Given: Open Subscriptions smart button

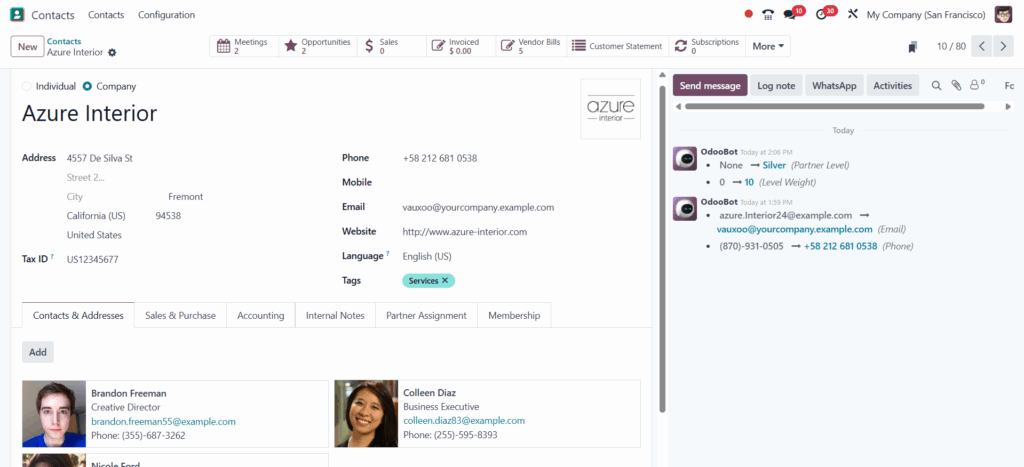Looking at the screenshot, I should click(707, 46).
